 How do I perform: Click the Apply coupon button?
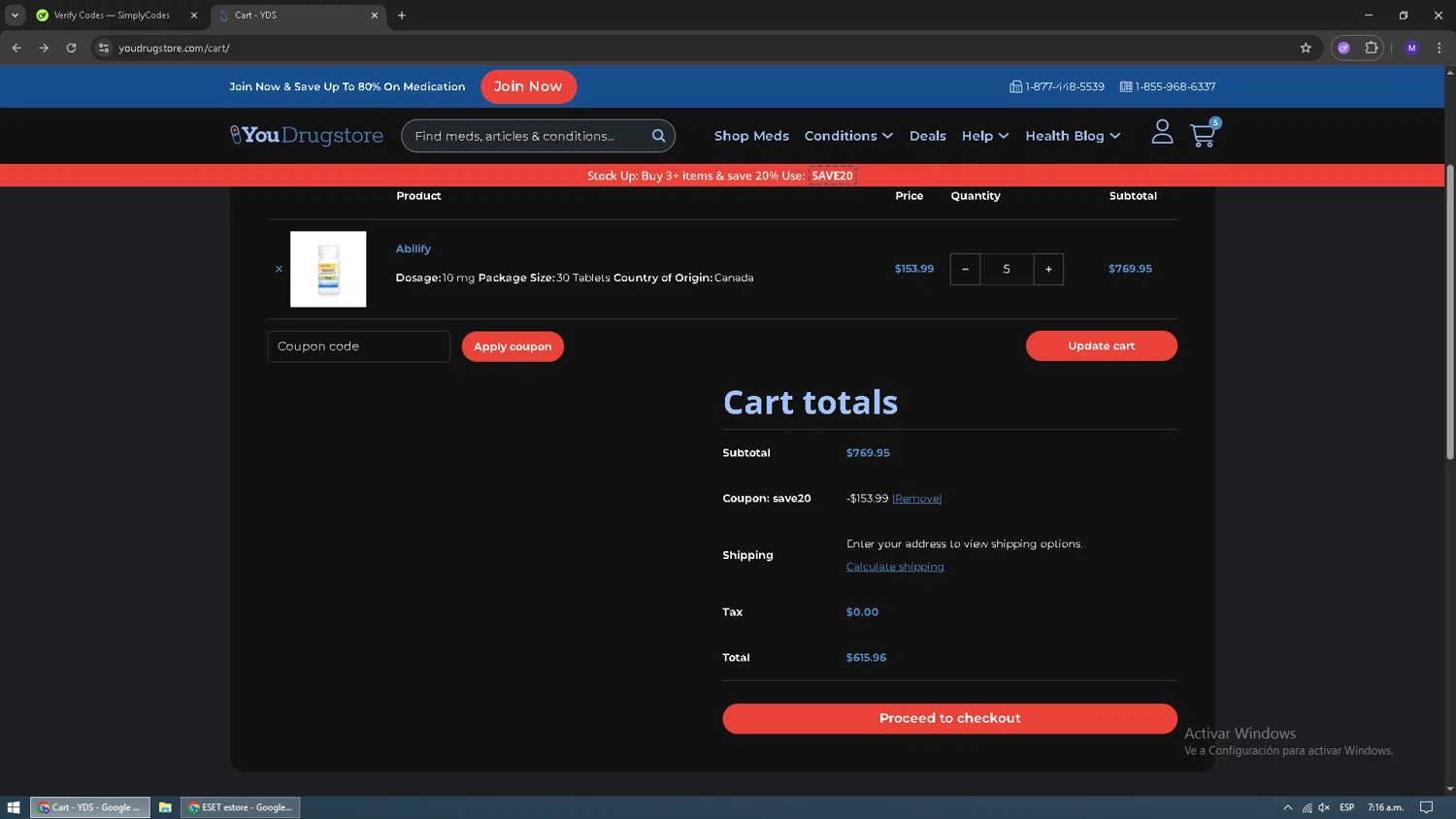(x=513, y=346)
